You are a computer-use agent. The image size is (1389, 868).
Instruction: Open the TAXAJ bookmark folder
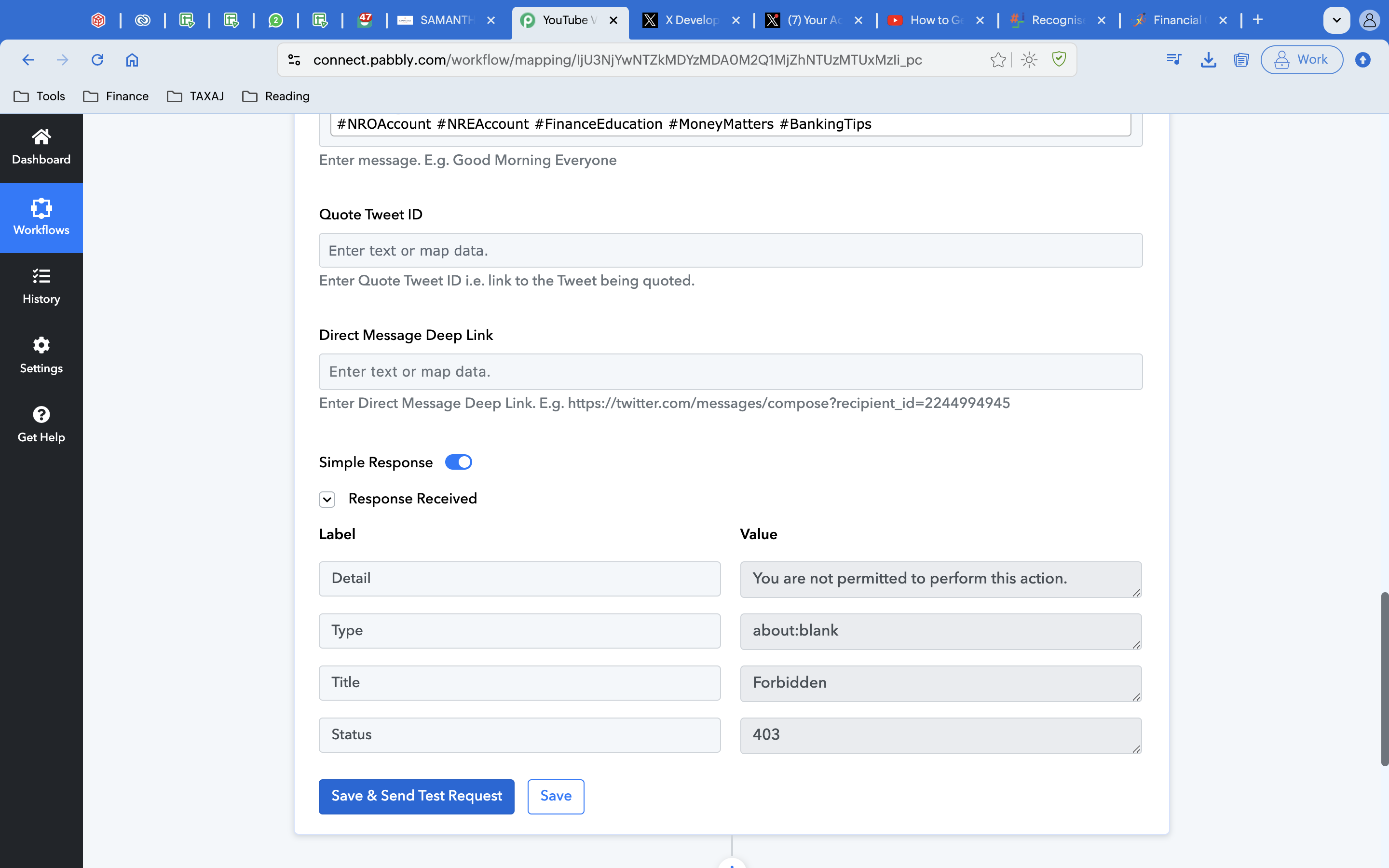[x=196, y=96]
